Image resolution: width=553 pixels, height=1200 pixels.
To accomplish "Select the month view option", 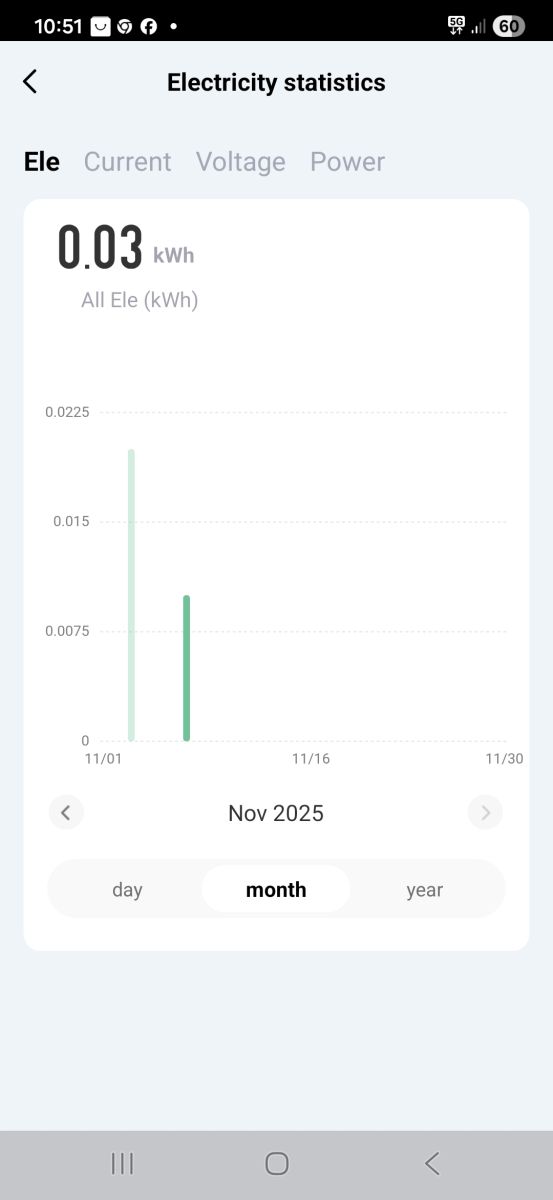I will tap(276, 890).
